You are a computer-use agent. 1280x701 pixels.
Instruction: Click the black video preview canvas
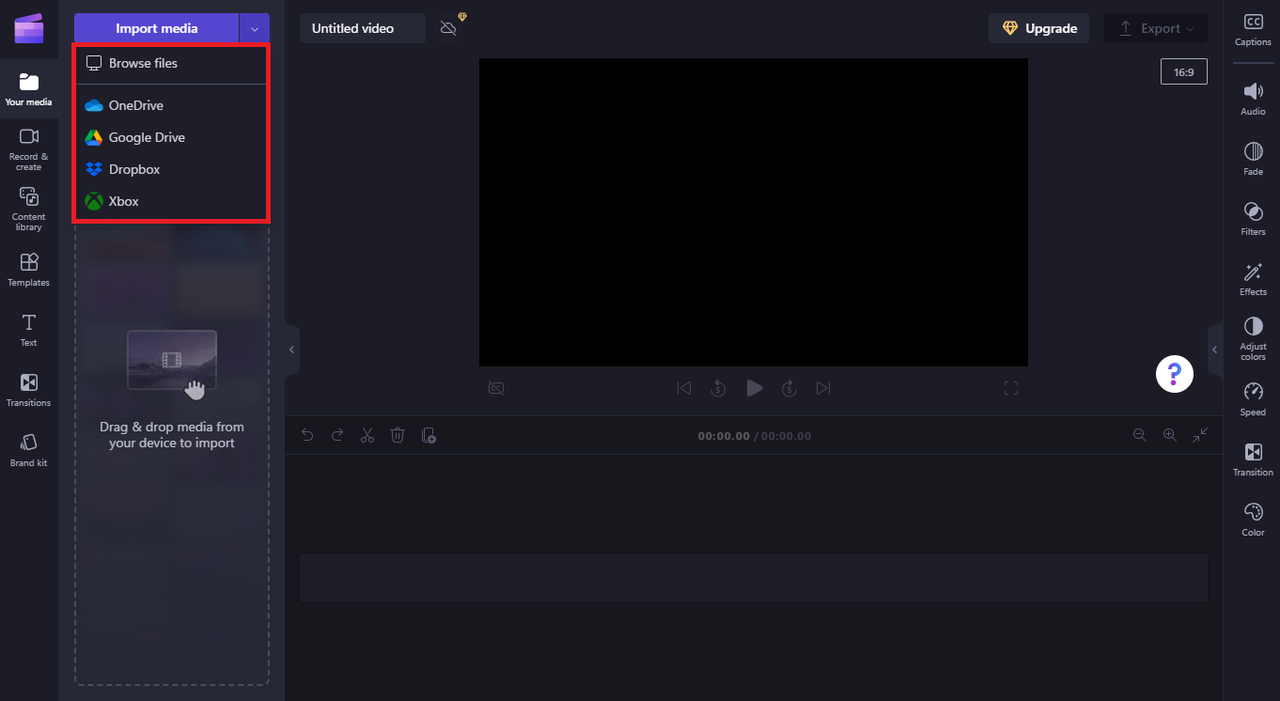click(x=753, y=212)
